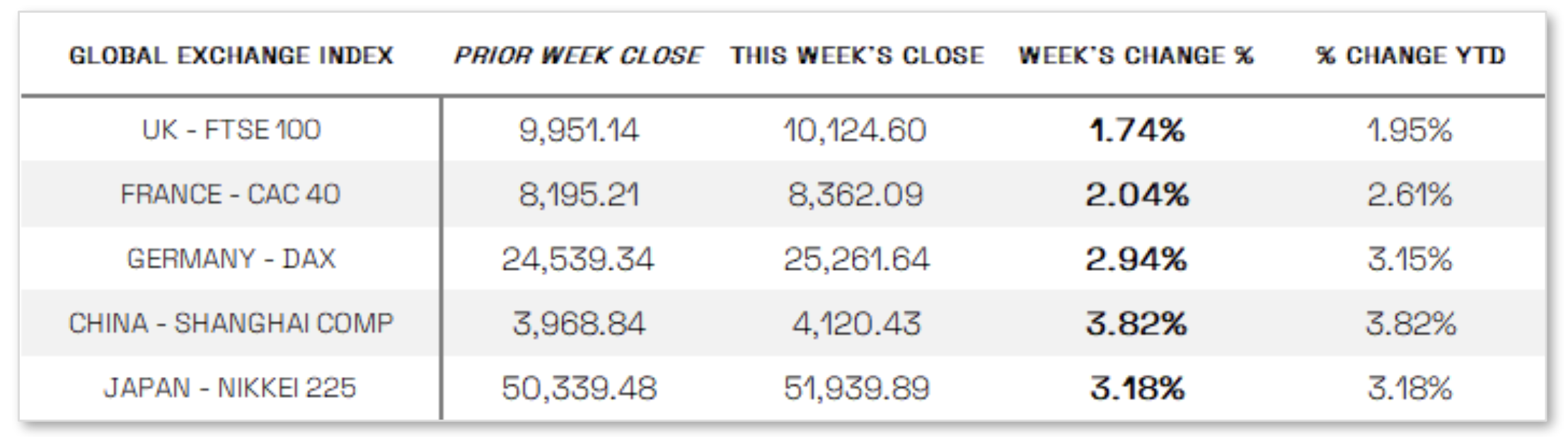
Task: Click the % Change YTD header
Action: (x=1410, y=56)
